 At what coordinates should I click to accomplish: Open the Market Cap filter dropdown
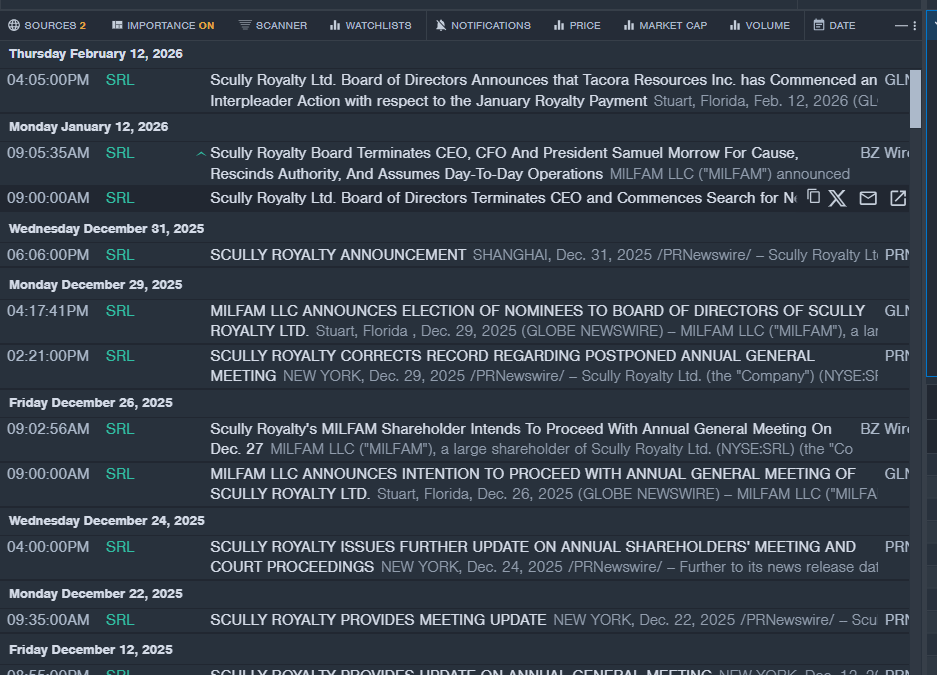(x=663, y=25)
